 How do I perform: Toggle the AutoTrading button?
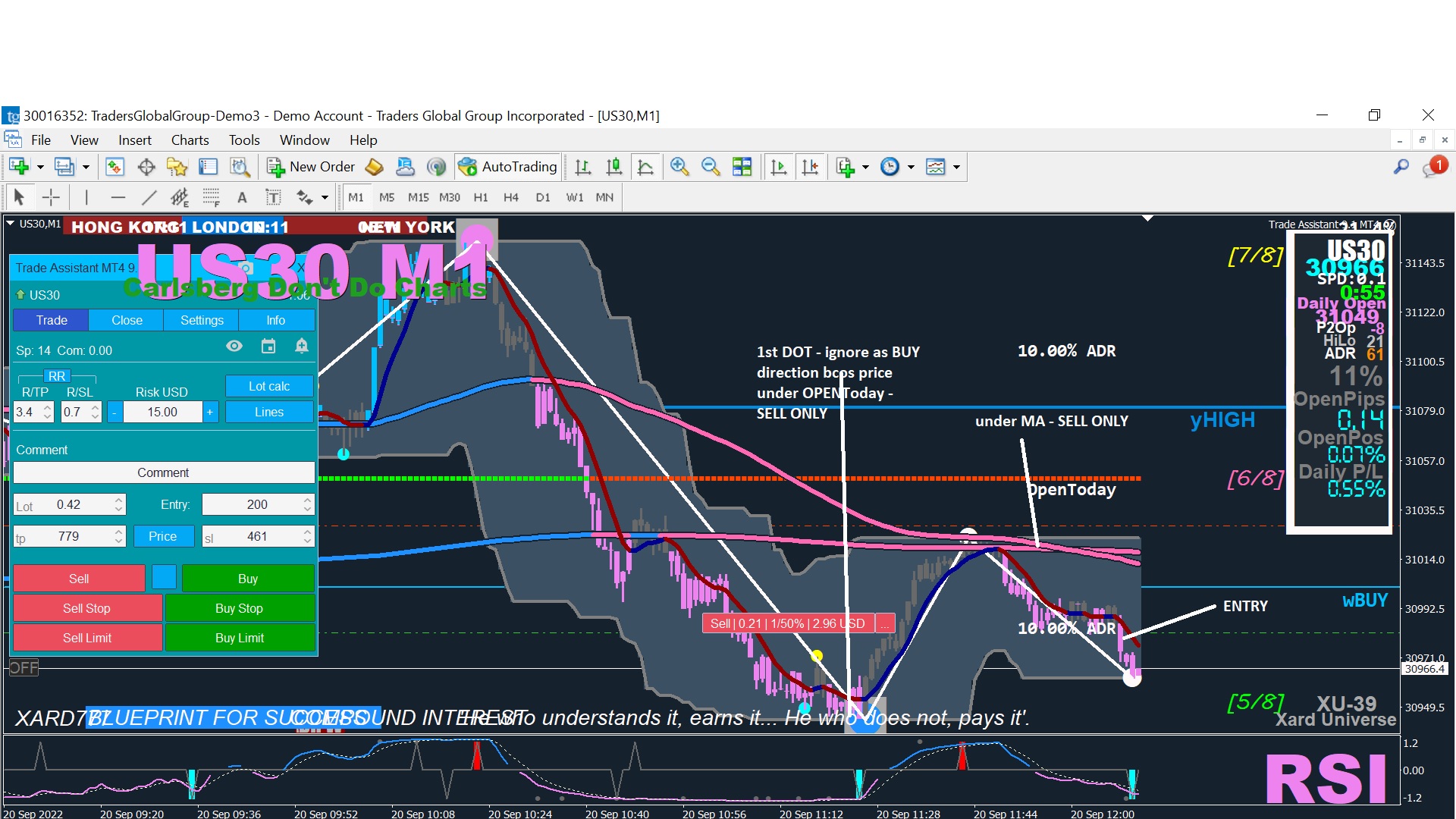(x=508, y=167)
